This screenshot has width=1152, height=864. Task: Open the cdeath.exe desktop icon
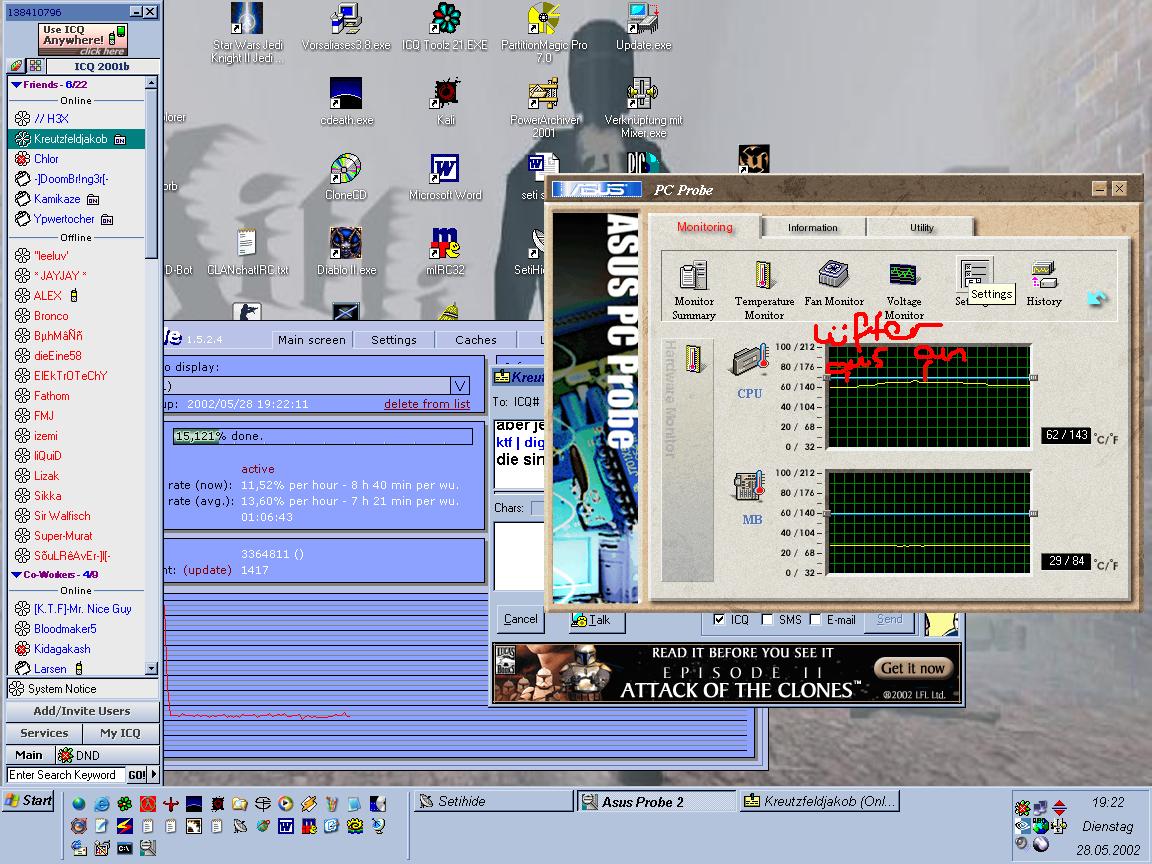tap(346, 101)
